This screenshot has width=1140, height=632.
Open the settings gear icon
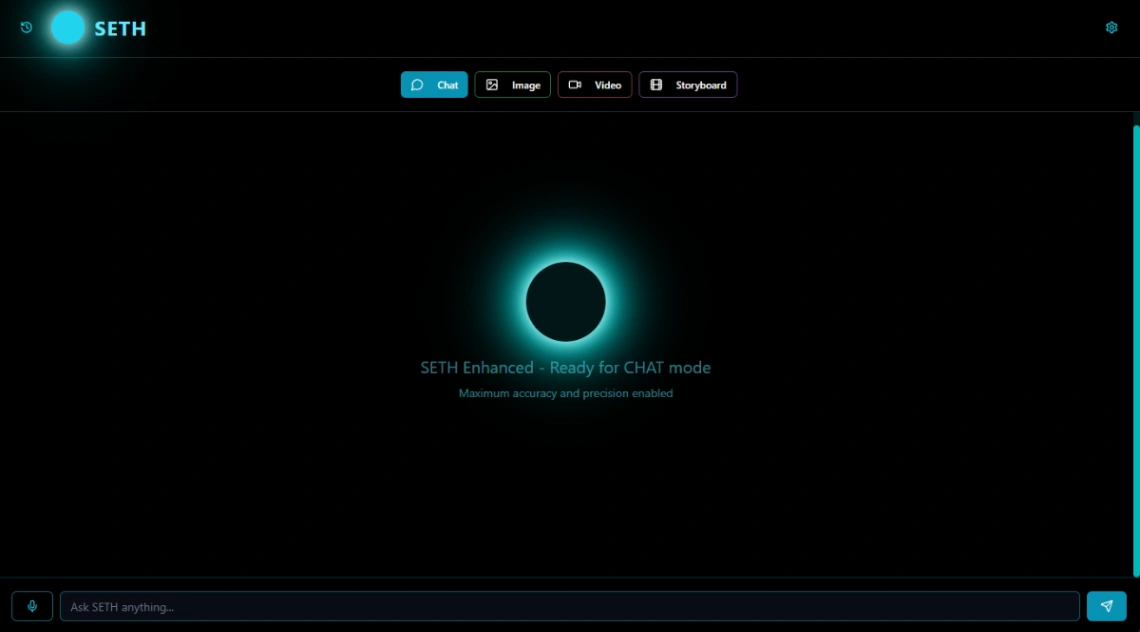(1111, 28)
